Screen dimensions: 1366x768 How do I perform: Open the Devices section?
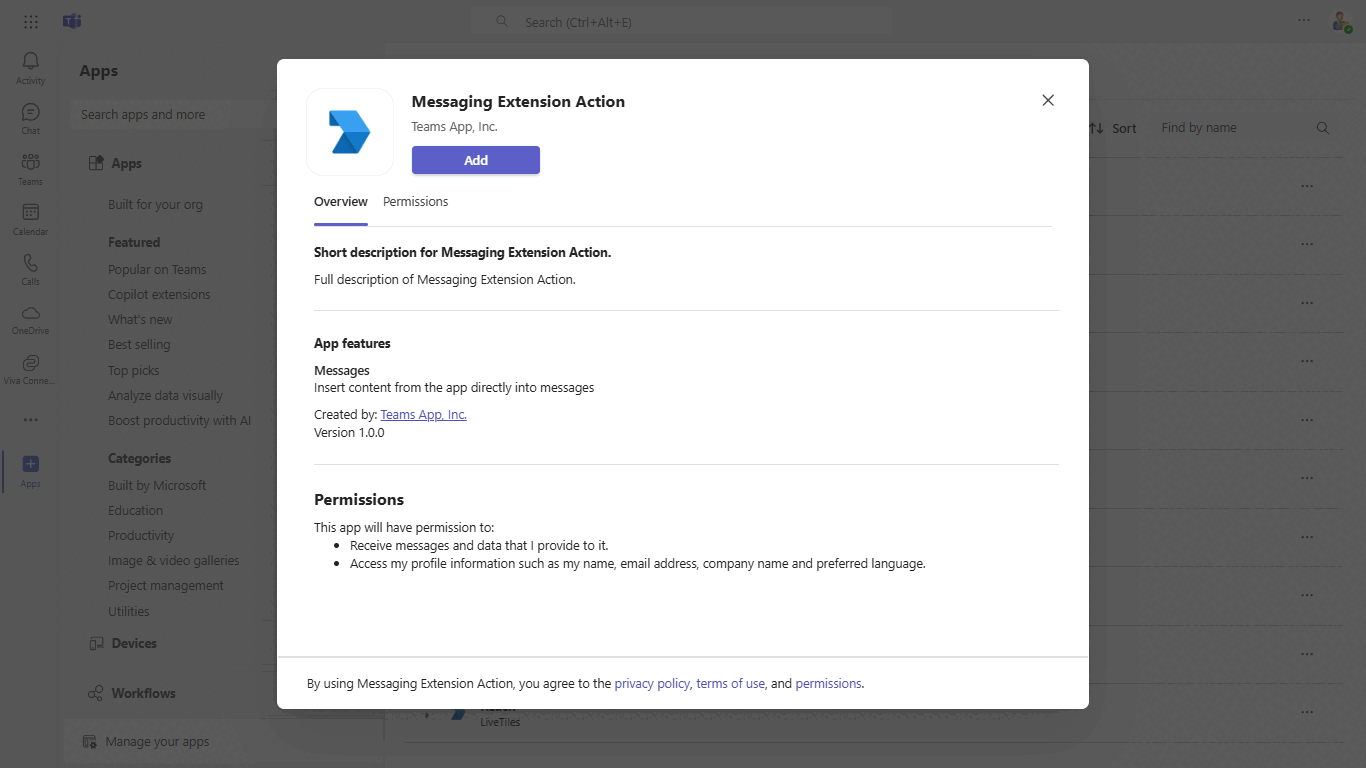click(x=122, y=644)
